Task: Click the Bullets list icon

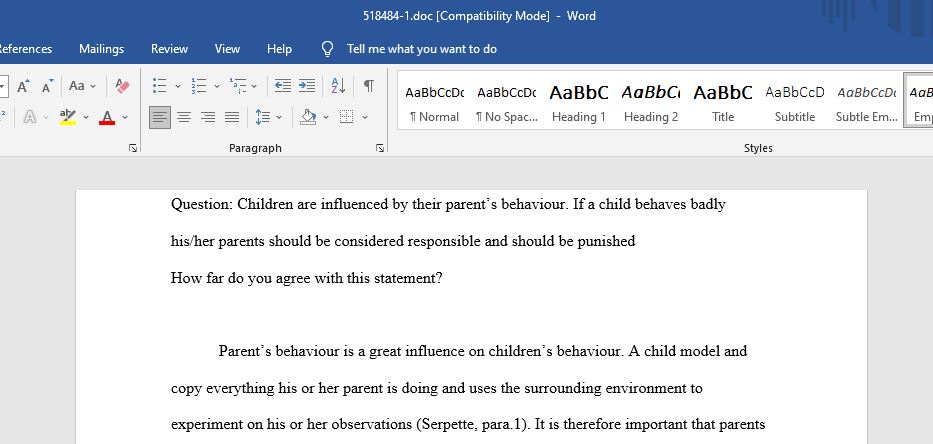Action: [x=159, y=86]
